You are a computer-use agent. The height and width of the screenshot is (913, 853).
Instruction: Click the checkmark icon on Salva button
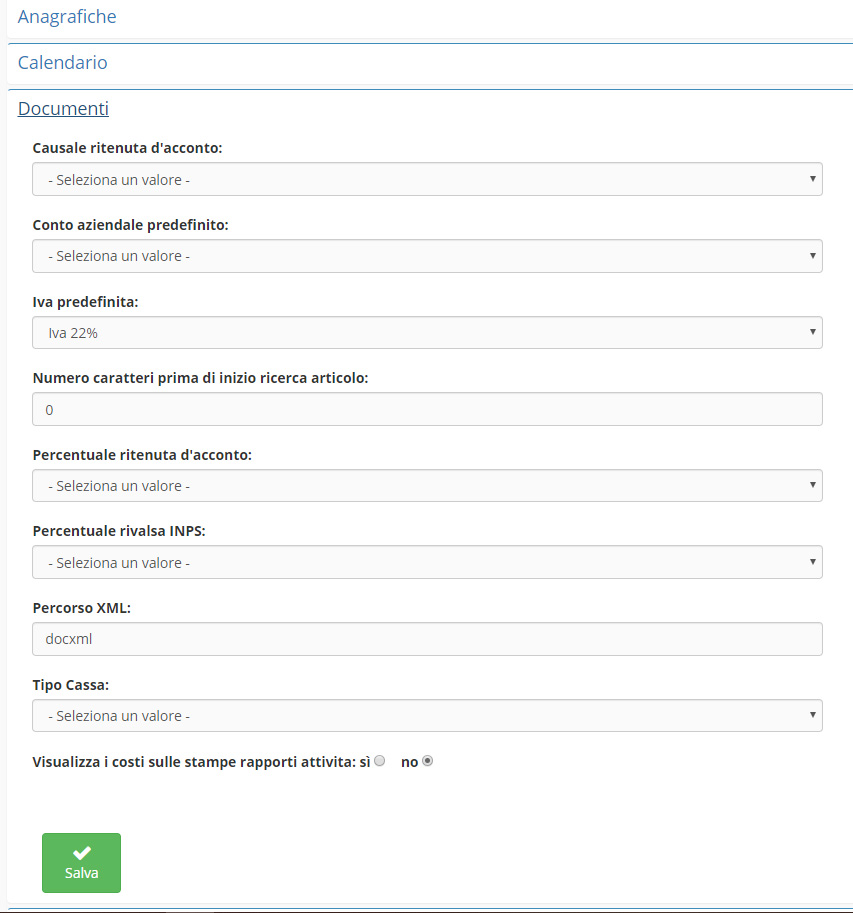[82, 852]
